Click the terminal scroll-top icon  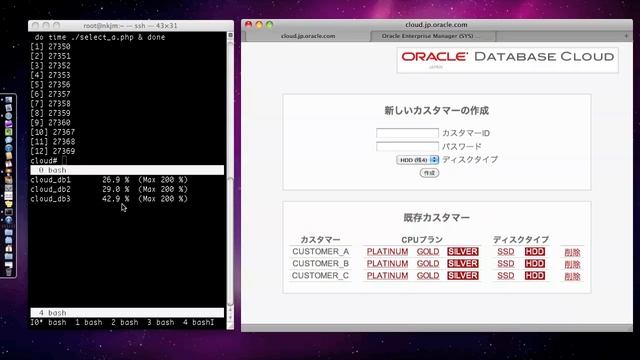[230, 35]
